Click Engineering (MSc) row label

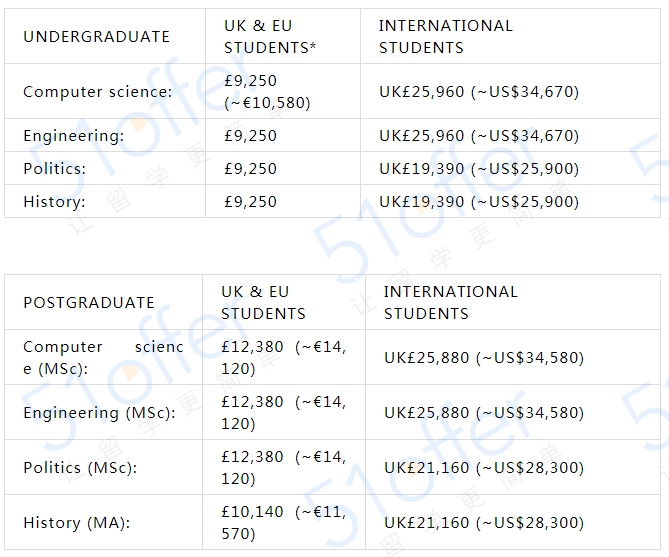point(99,413)
